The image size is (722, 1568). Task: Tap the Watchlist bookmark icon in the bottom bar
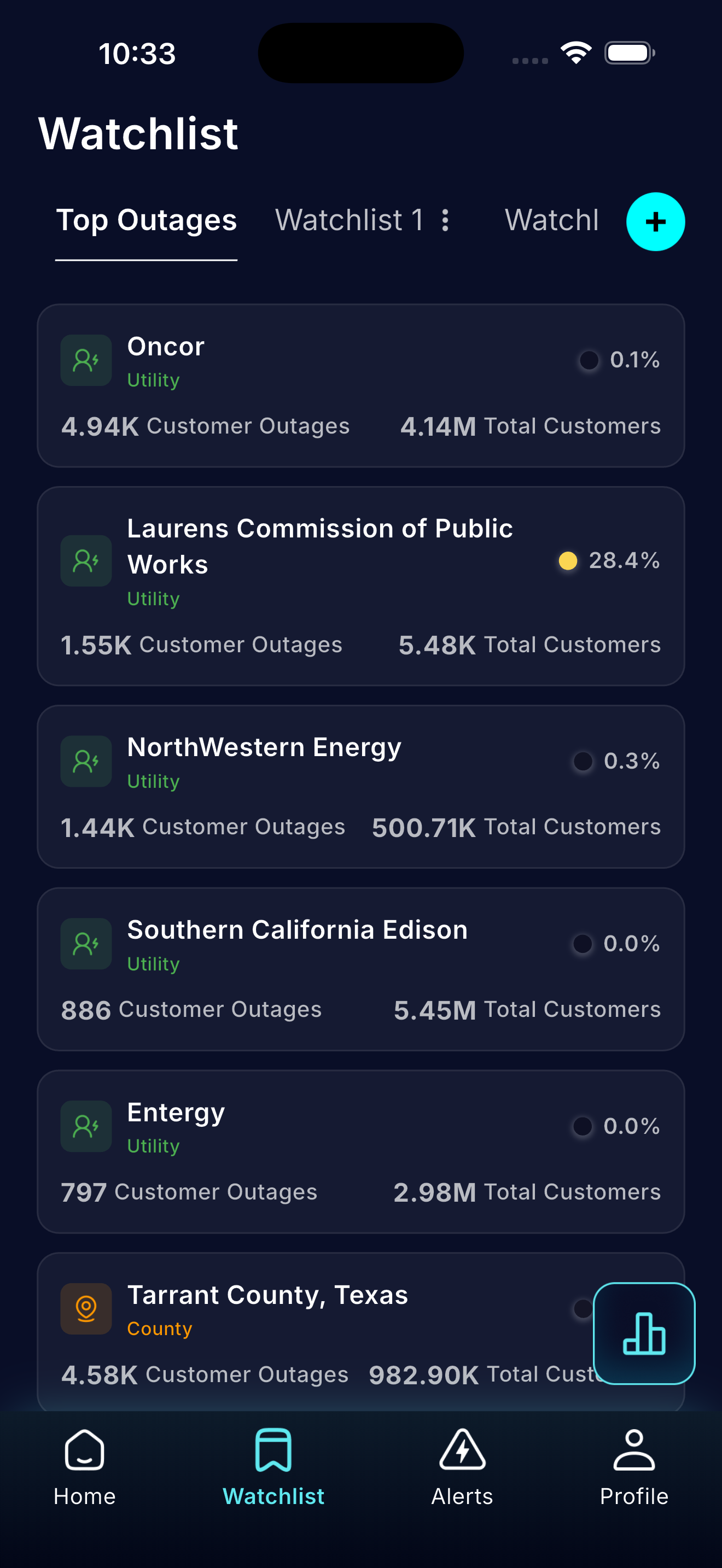pos(273,1450)
